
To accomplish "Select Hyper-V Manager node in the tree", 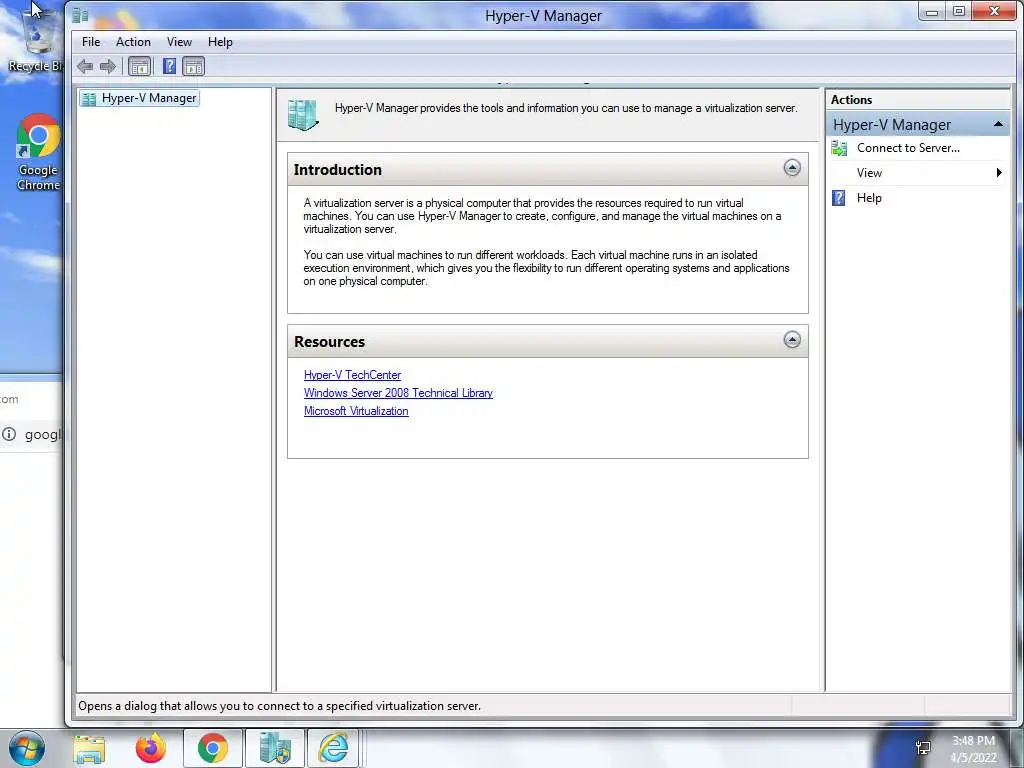I will (139, 98).
